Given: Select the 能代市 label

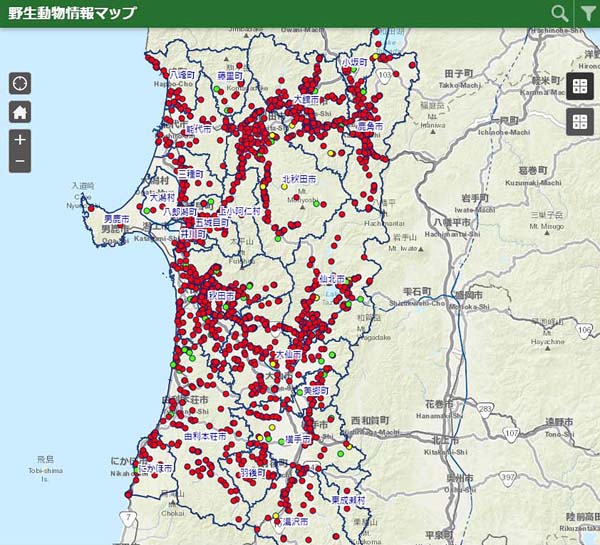Looking at the screenshot, I should point(199,129).
